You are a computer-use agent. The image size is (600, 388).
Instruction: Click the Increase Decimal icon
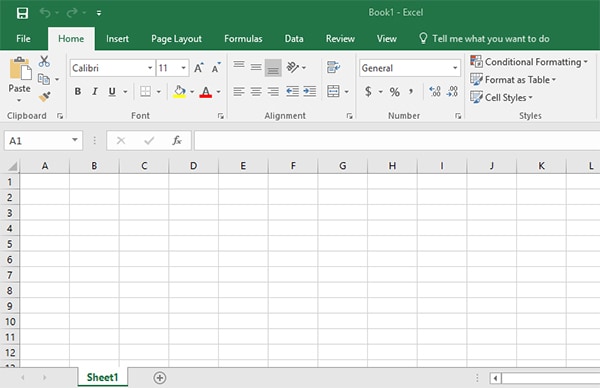[x=435, y=91]
